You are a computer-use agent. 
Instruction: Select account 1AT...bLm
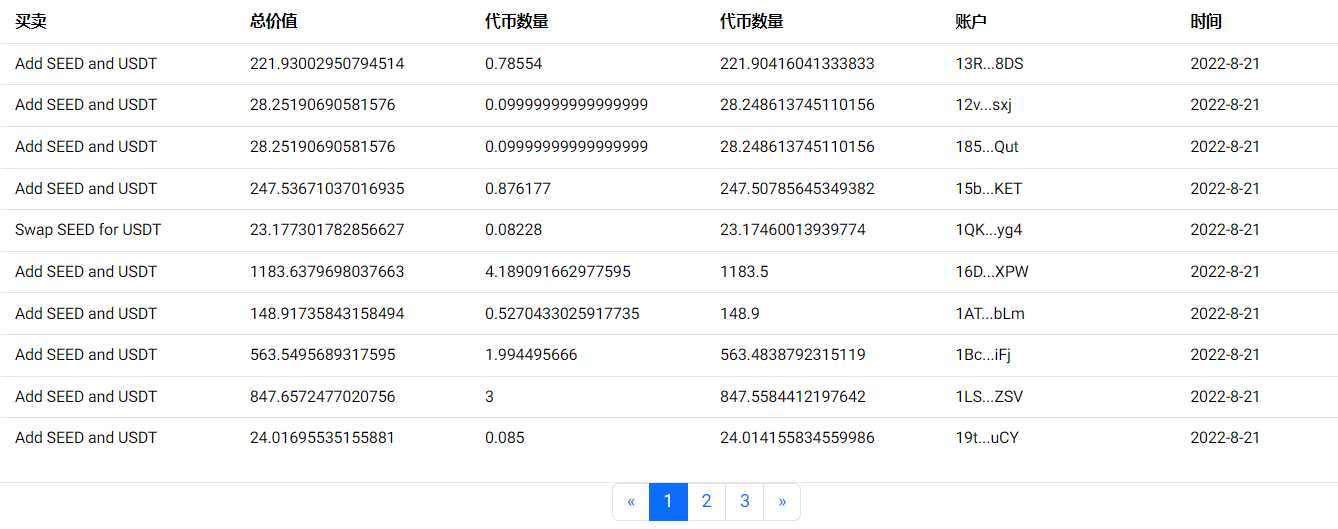[990, 314]
